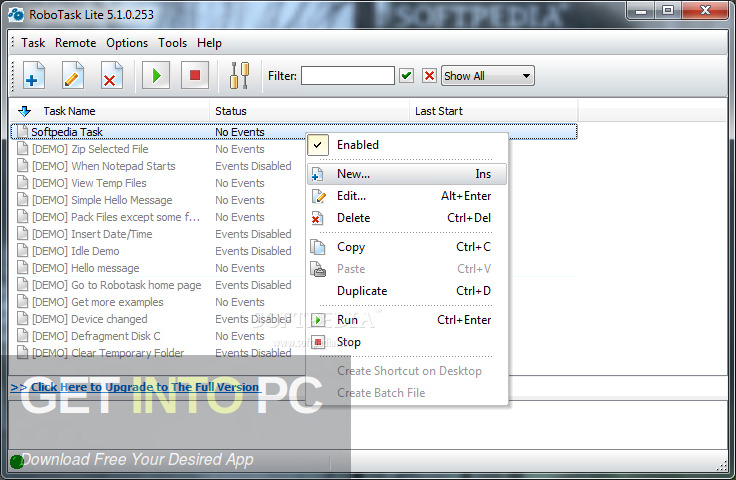
Task: Choose Edit... in the context menu
Action: click(407, 196)
